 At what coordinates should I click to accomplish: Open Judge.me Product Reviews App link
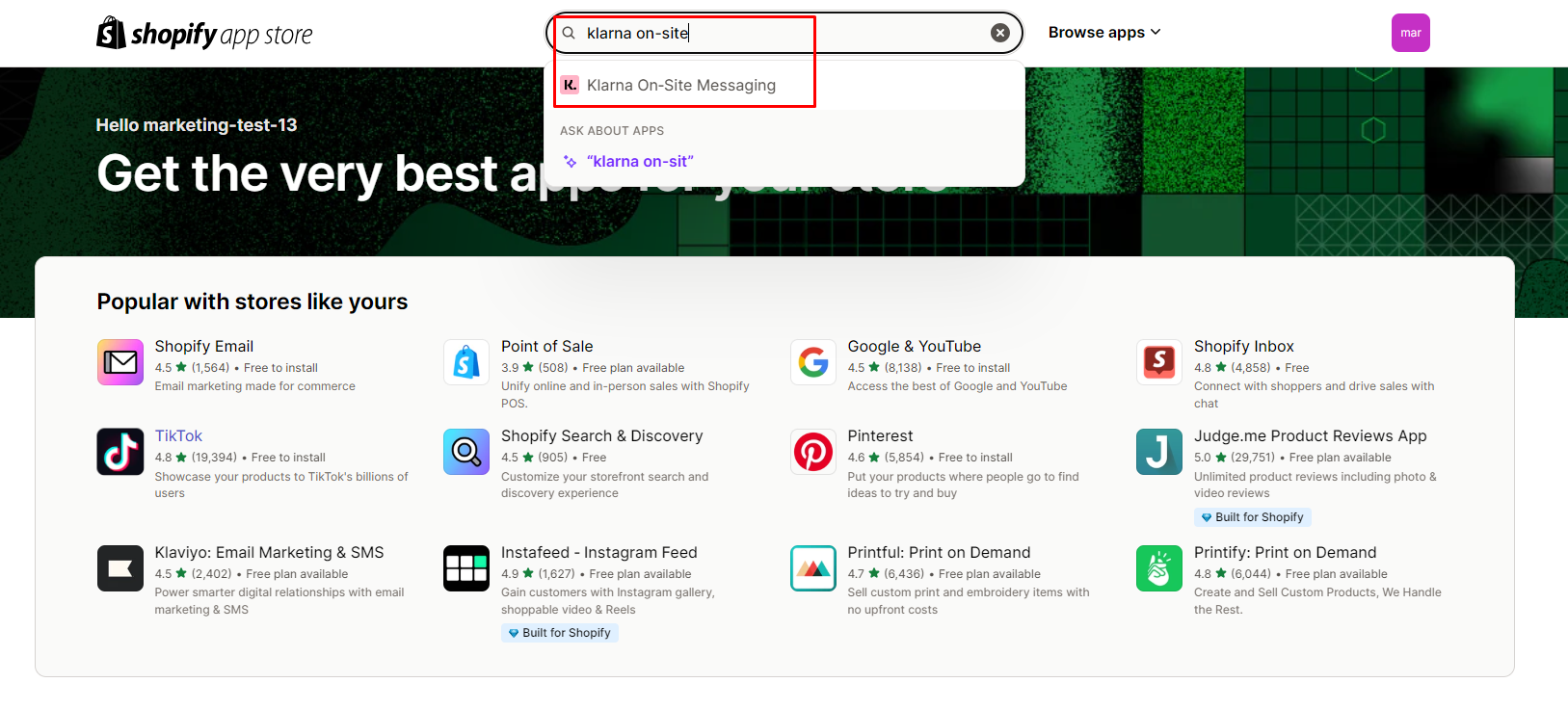click(x=1311, y=436)
